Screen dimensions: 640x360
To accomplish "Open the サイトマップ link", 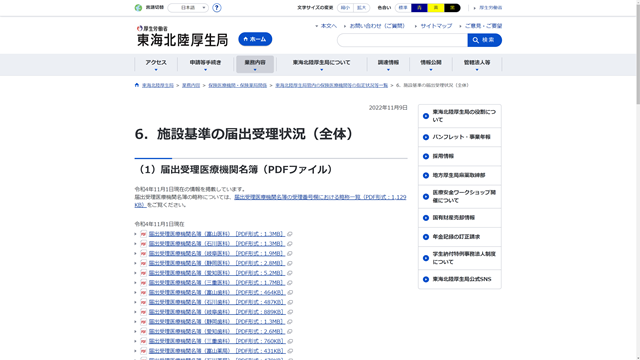I will pos(436,26).
